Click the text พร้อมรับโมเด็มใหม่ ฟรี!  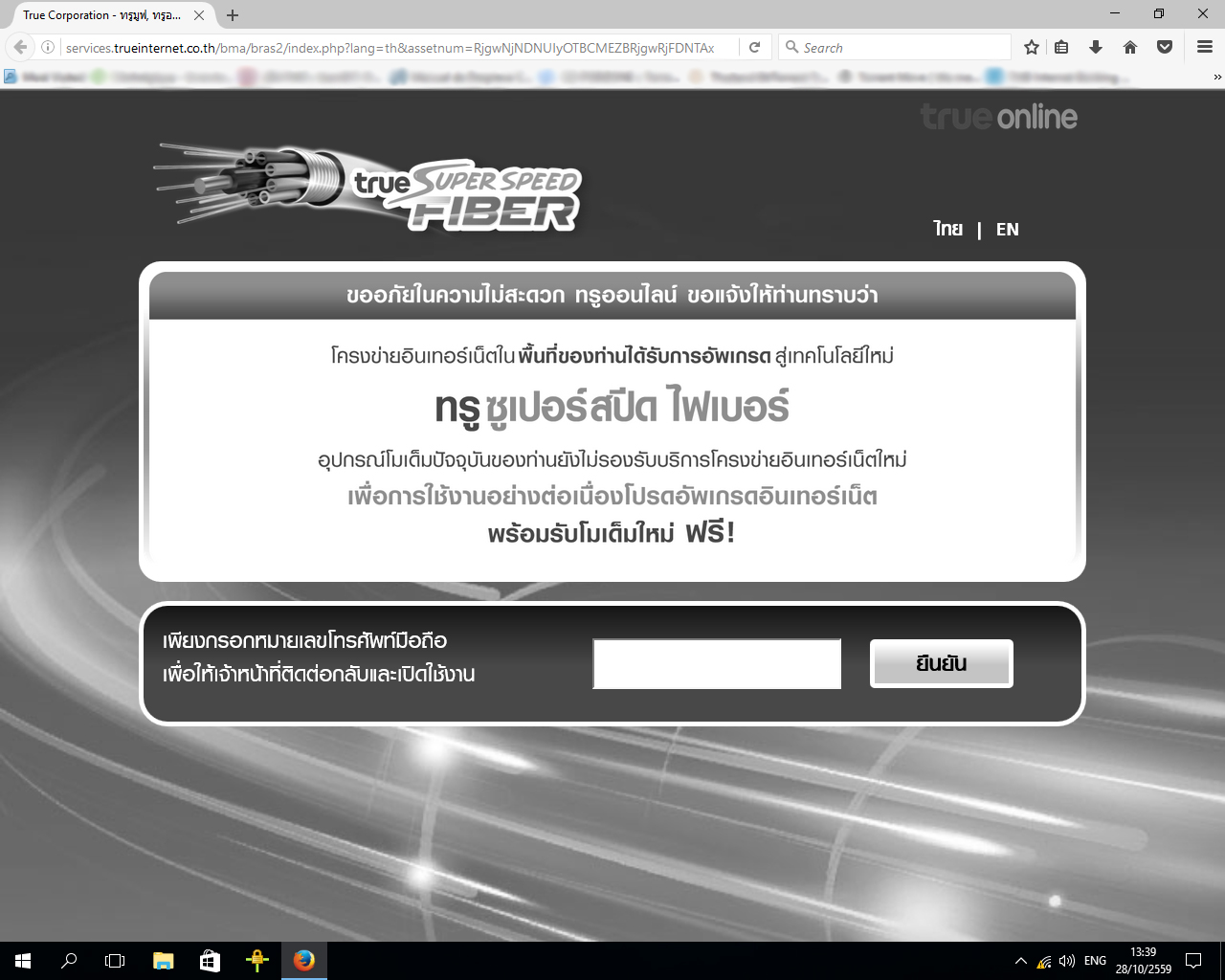(x=612, y=532)
